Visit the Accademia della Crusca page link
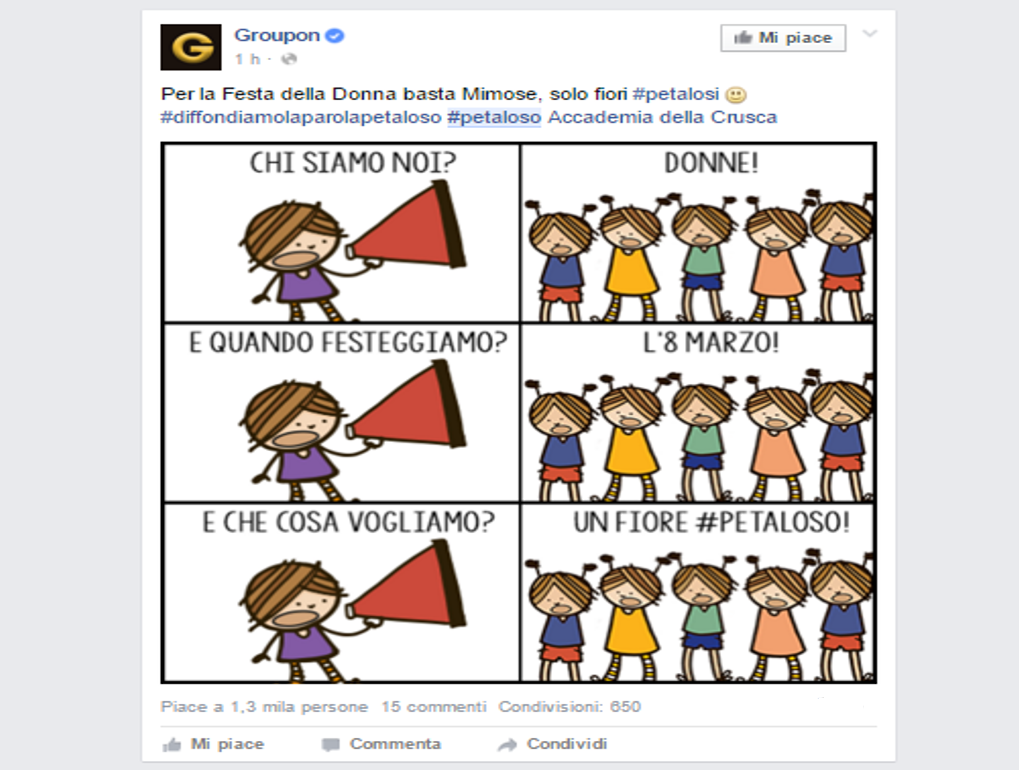Screen dimensions: 1019x770 click(x=662, y=118)
